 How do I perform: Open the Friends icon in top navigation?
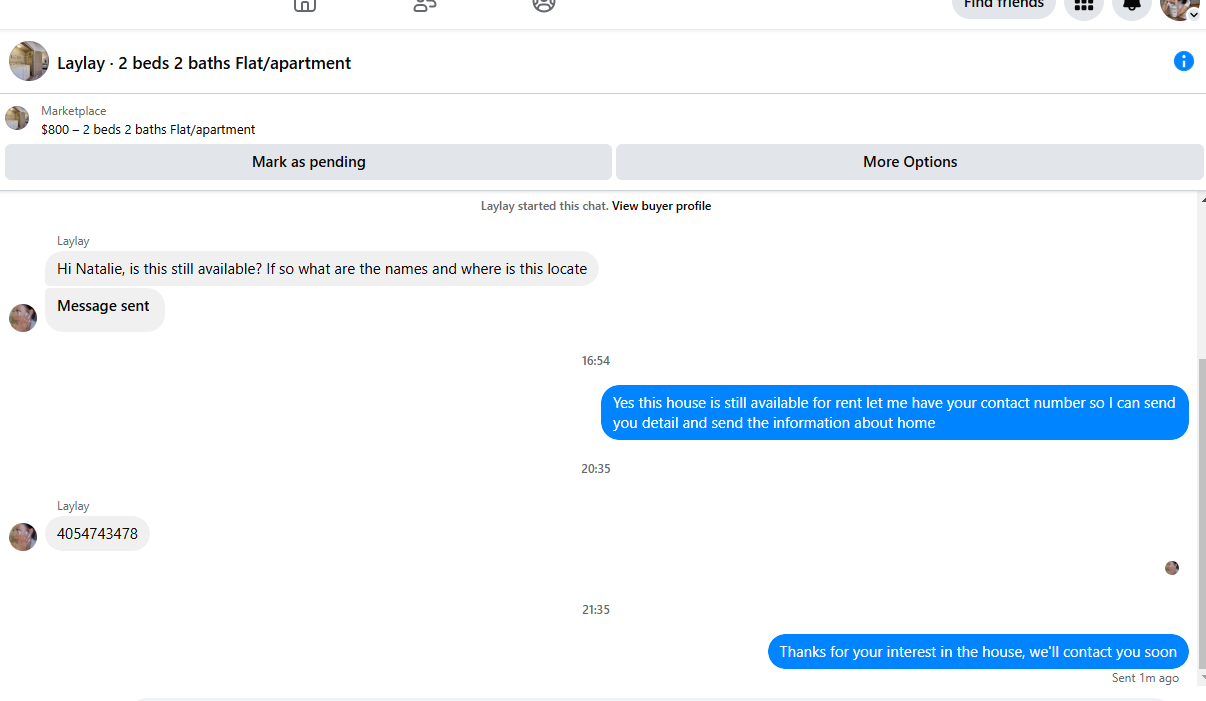[x=424, y=4]
